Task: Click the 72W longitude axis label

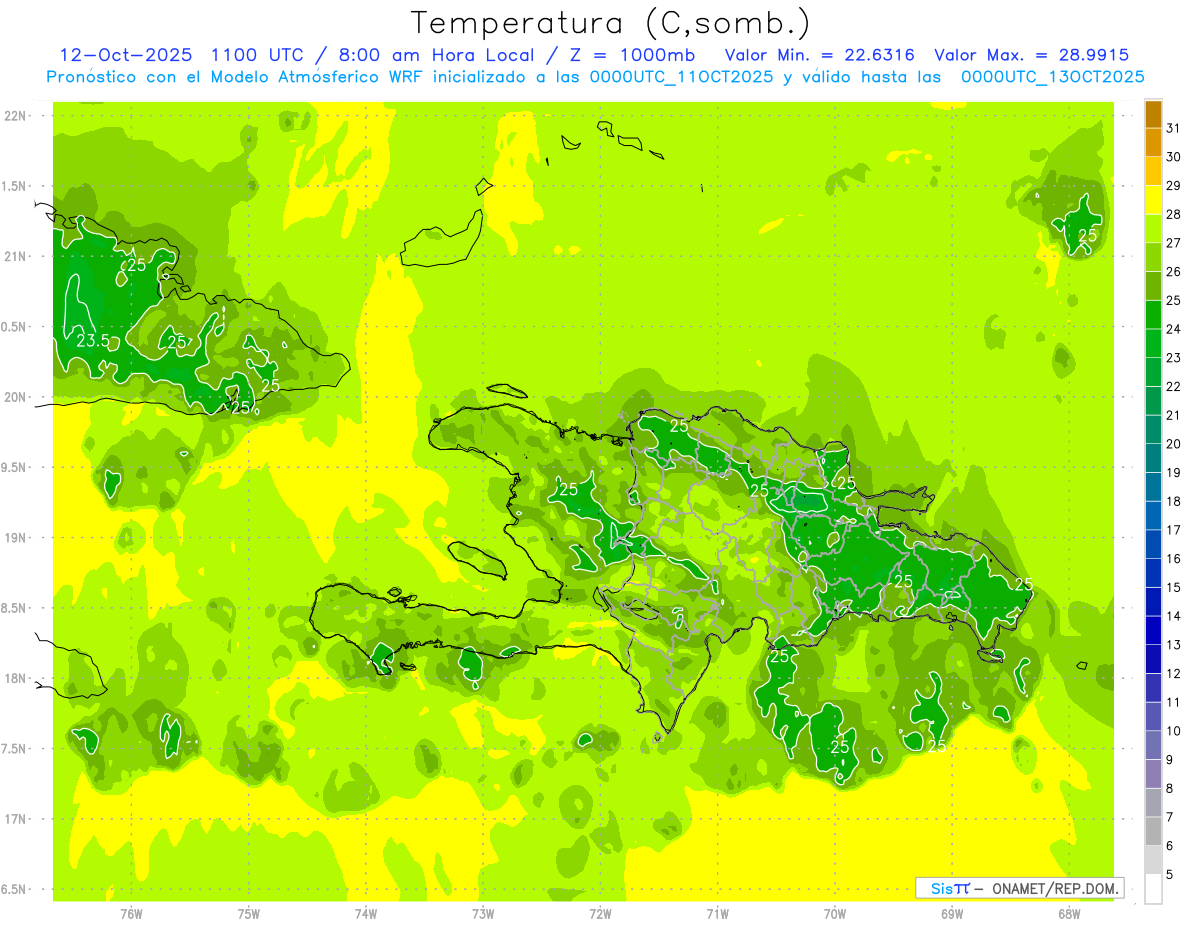Action: (600, 912)
